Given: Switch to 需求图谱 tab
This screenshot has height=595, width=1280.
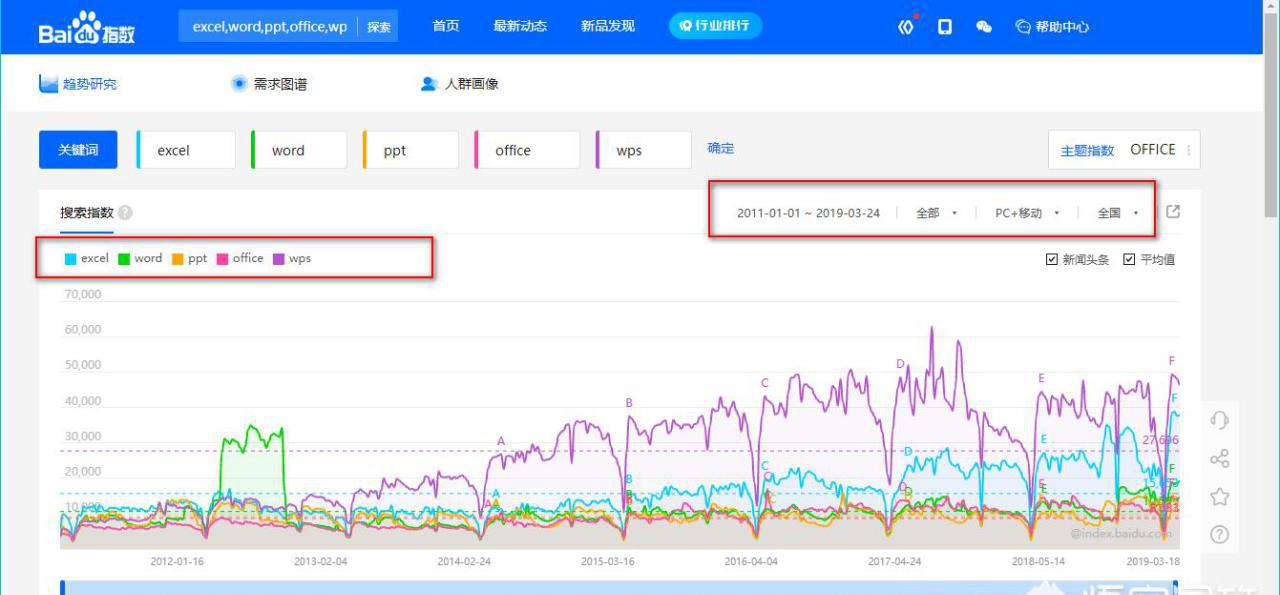Looking at the screenshot, I should 269,84.
